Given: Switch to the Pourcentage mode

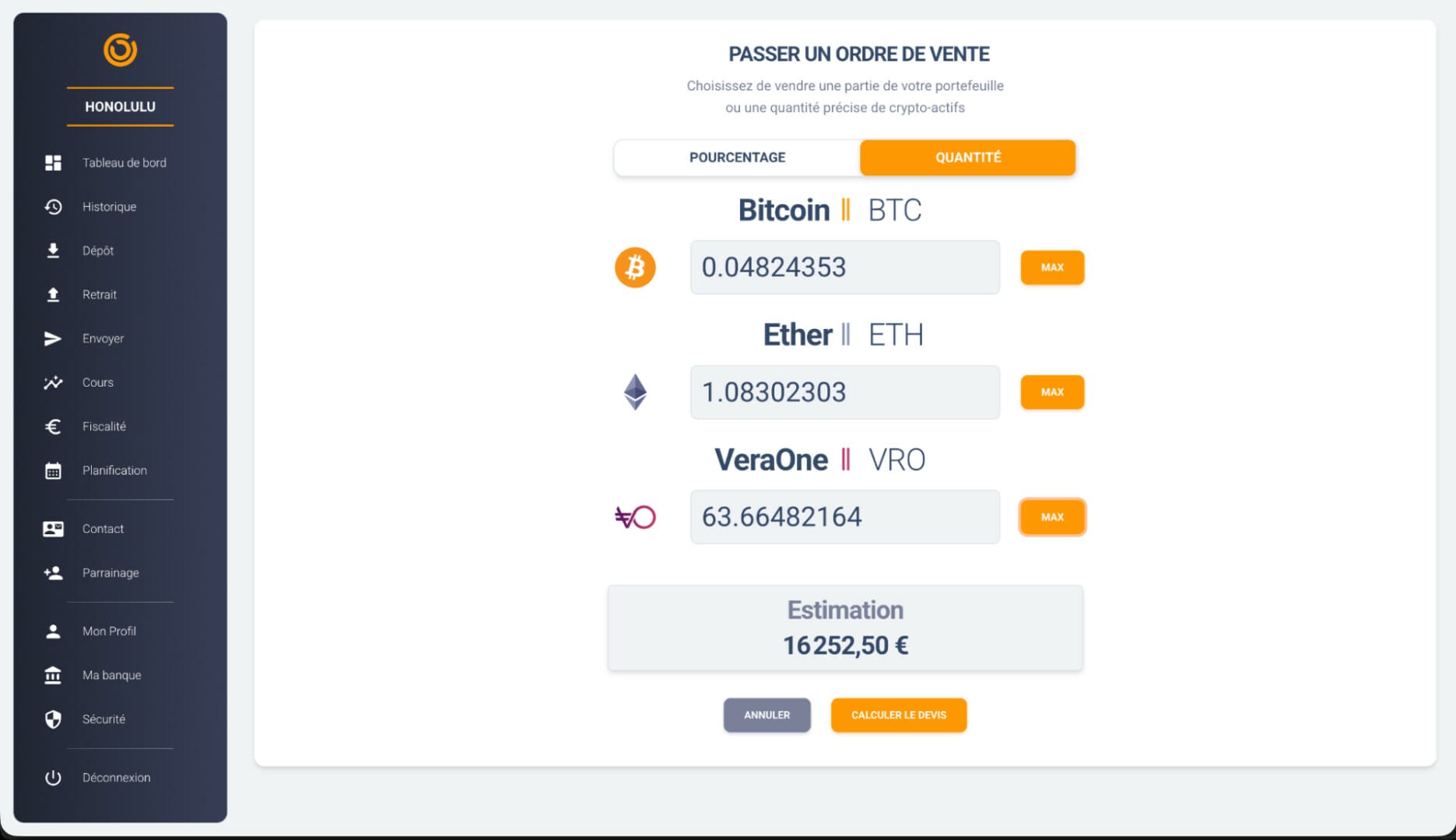Looking at the screenshot, I should tap(737, 158).
